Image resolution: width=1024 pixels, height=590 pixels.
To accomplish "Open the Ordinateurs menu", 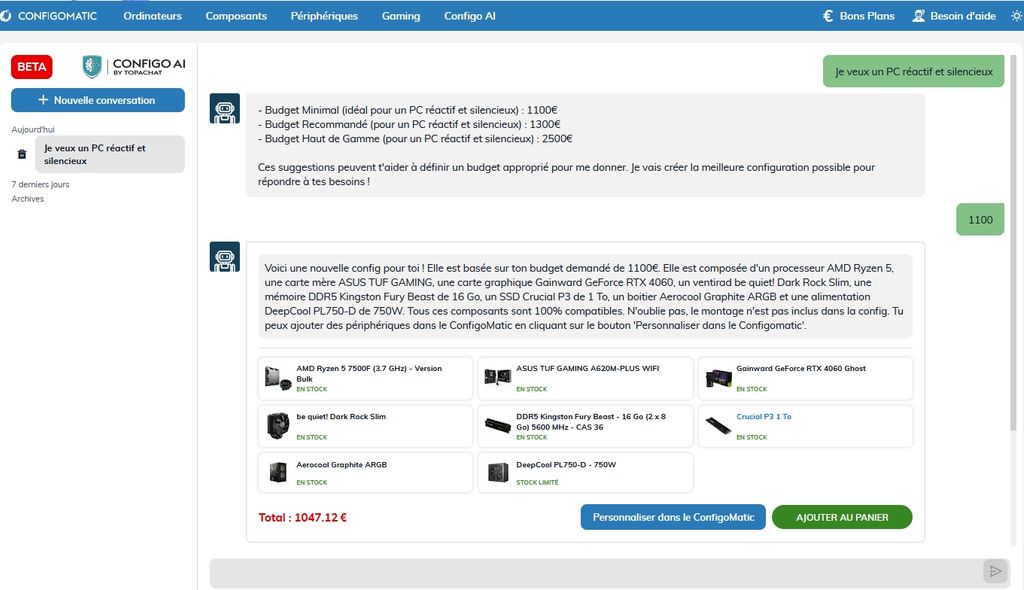I will click(x=152, y=16).
